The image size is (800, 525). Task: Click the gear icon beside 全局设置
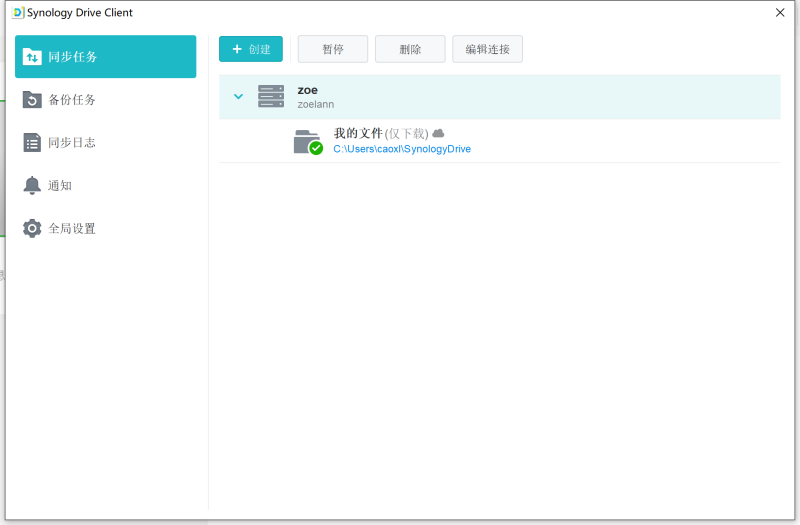tap(32, 228)
